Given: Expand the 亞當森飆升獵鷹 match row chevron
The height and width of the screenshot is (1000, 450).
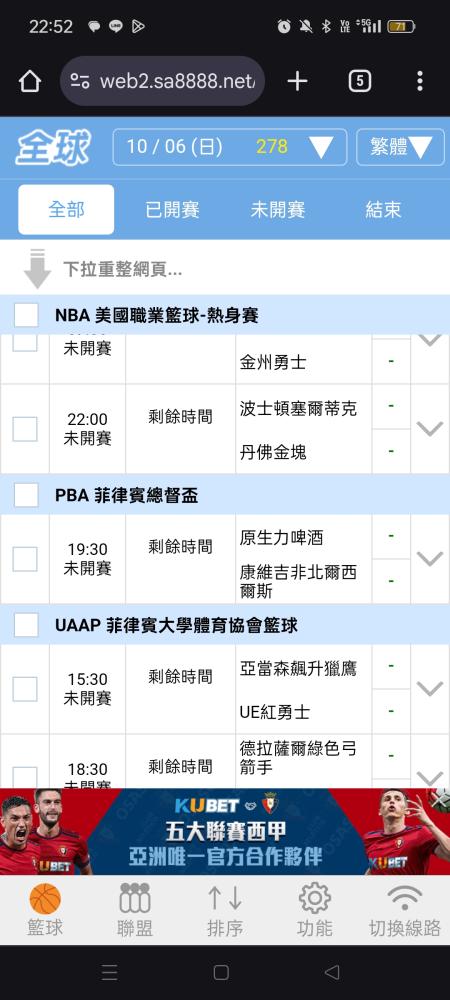Looking at the screenshot, I should pos(430,689).
